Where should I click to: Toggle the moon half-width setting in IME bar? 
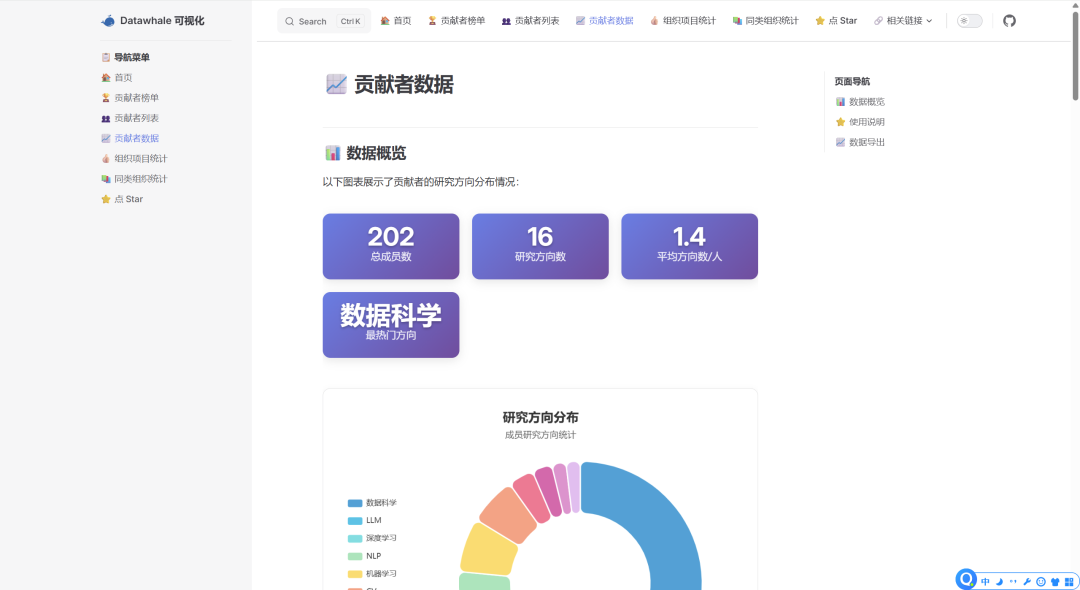point(999,582)
